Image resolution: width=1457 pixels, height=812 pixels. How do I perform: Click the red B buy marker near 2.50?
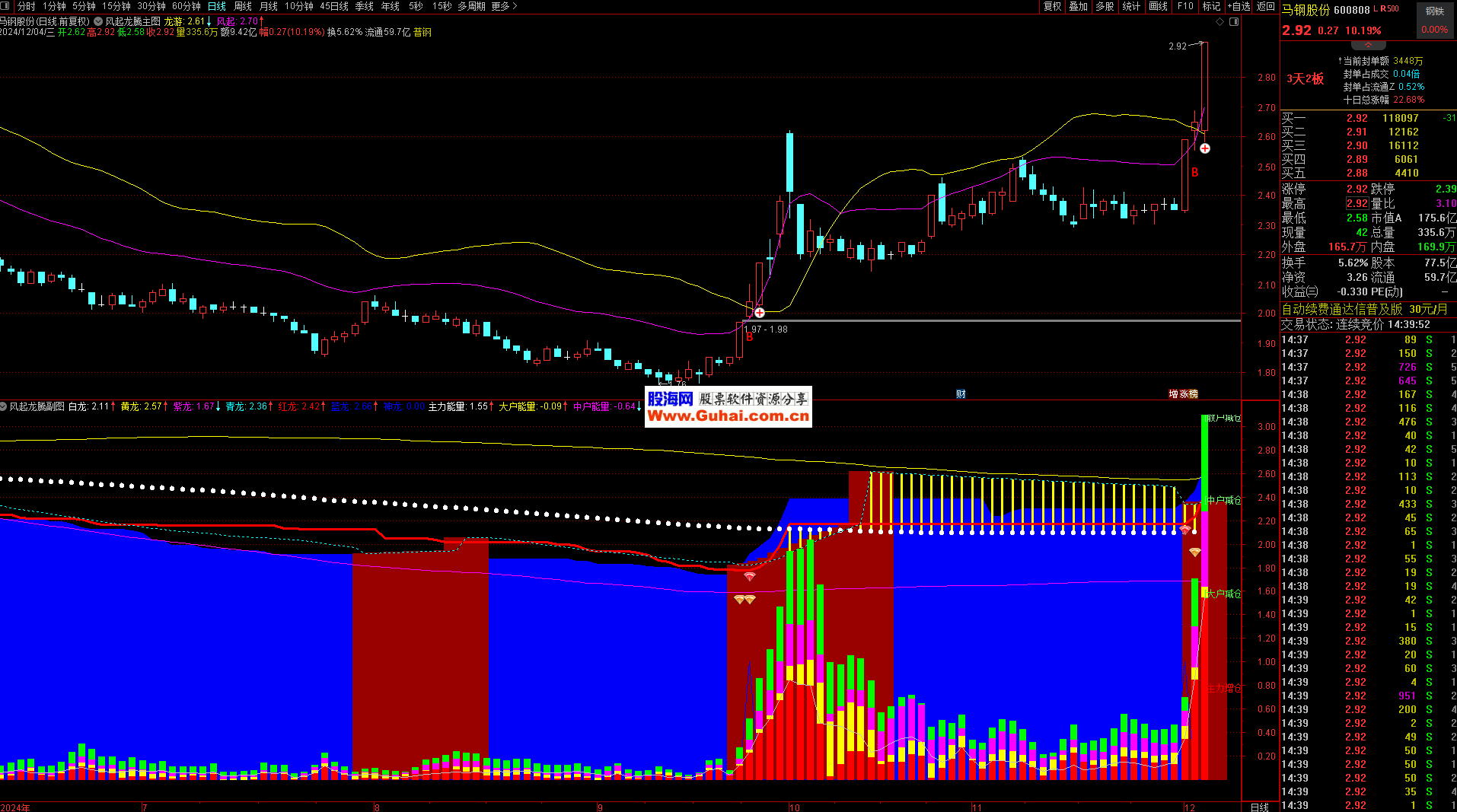pyautogui.click(x=1194, y=172)
